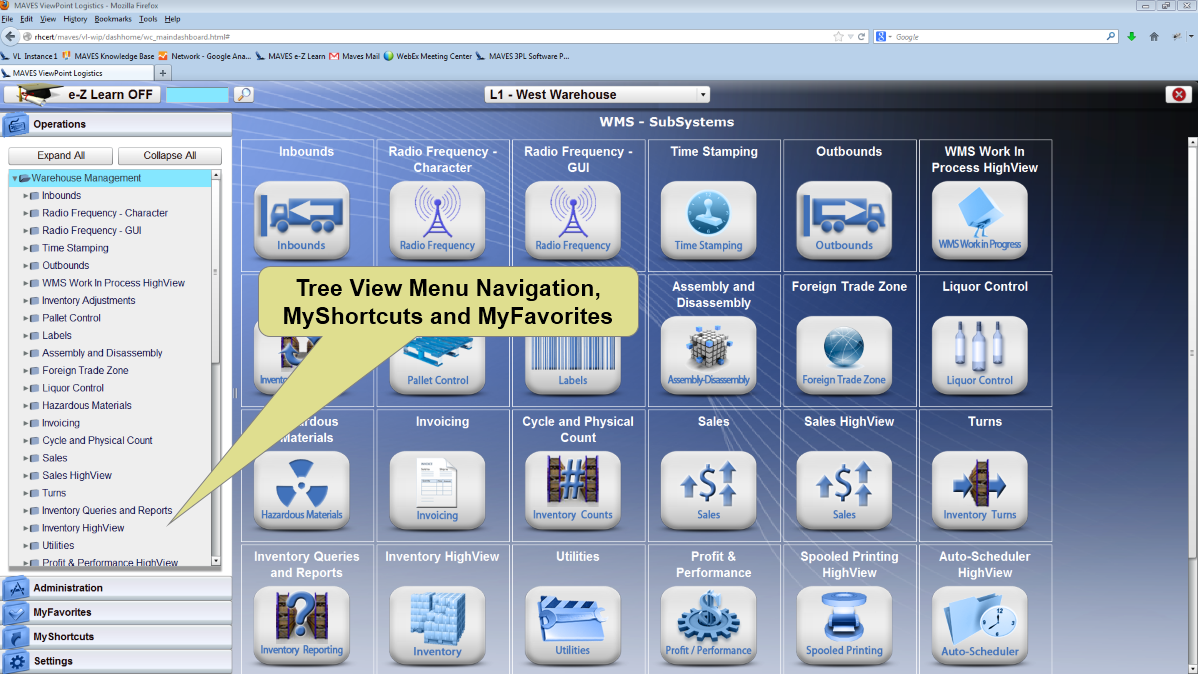Select Hazardous Materials tree item
The image size is (1198, 675).
86,406
